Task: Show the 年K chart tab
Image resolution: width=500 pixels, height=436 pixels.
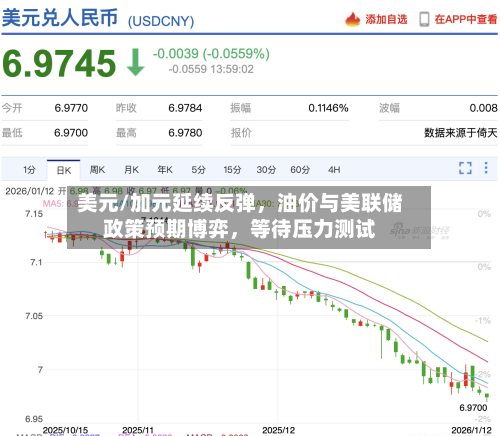Action: 165,170
